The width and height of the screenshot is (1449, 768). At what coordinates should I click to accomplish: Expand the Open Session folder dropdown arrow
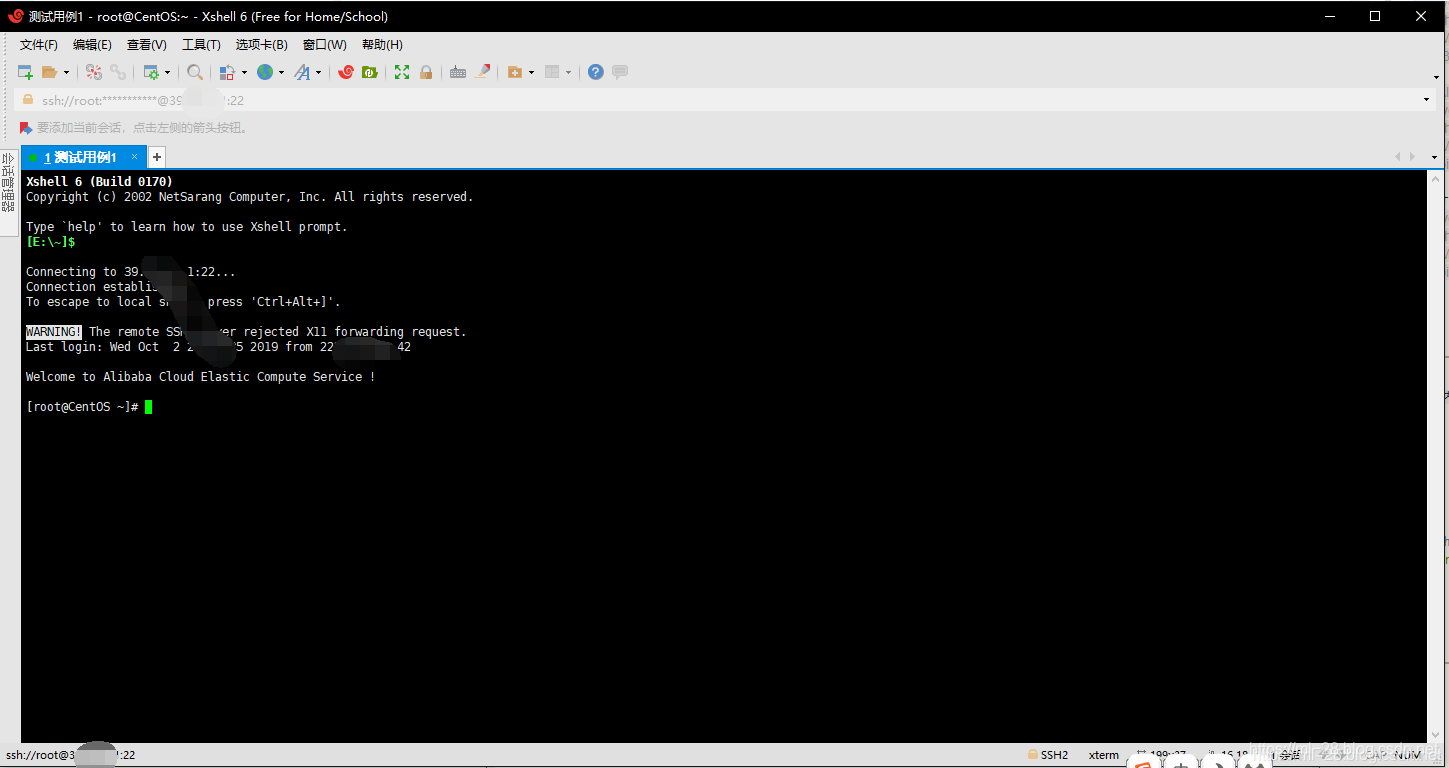(66, 72)
